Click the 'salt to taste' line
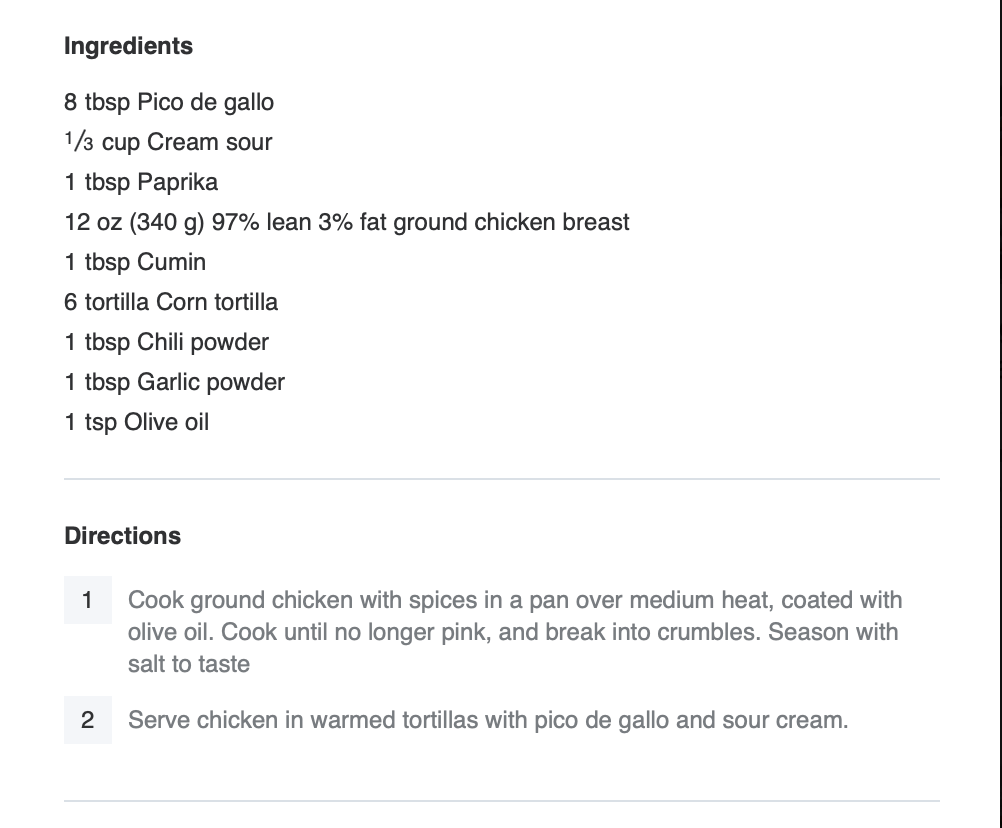Screen dimensions: 1002x828 click(188, 664)
